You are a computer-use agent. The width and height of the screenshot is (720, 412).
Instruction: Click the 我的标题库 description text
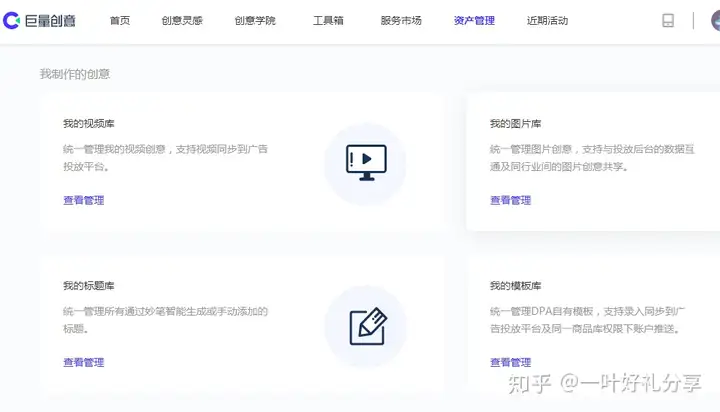[x=165, y=320]
